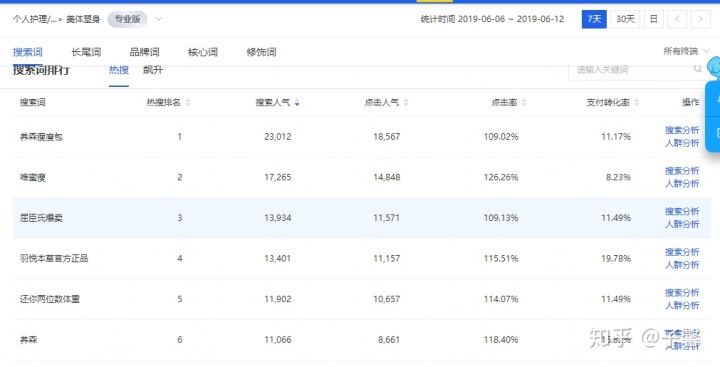Click click rate value 118.40%
720x367 pixels.
point(501,340)
